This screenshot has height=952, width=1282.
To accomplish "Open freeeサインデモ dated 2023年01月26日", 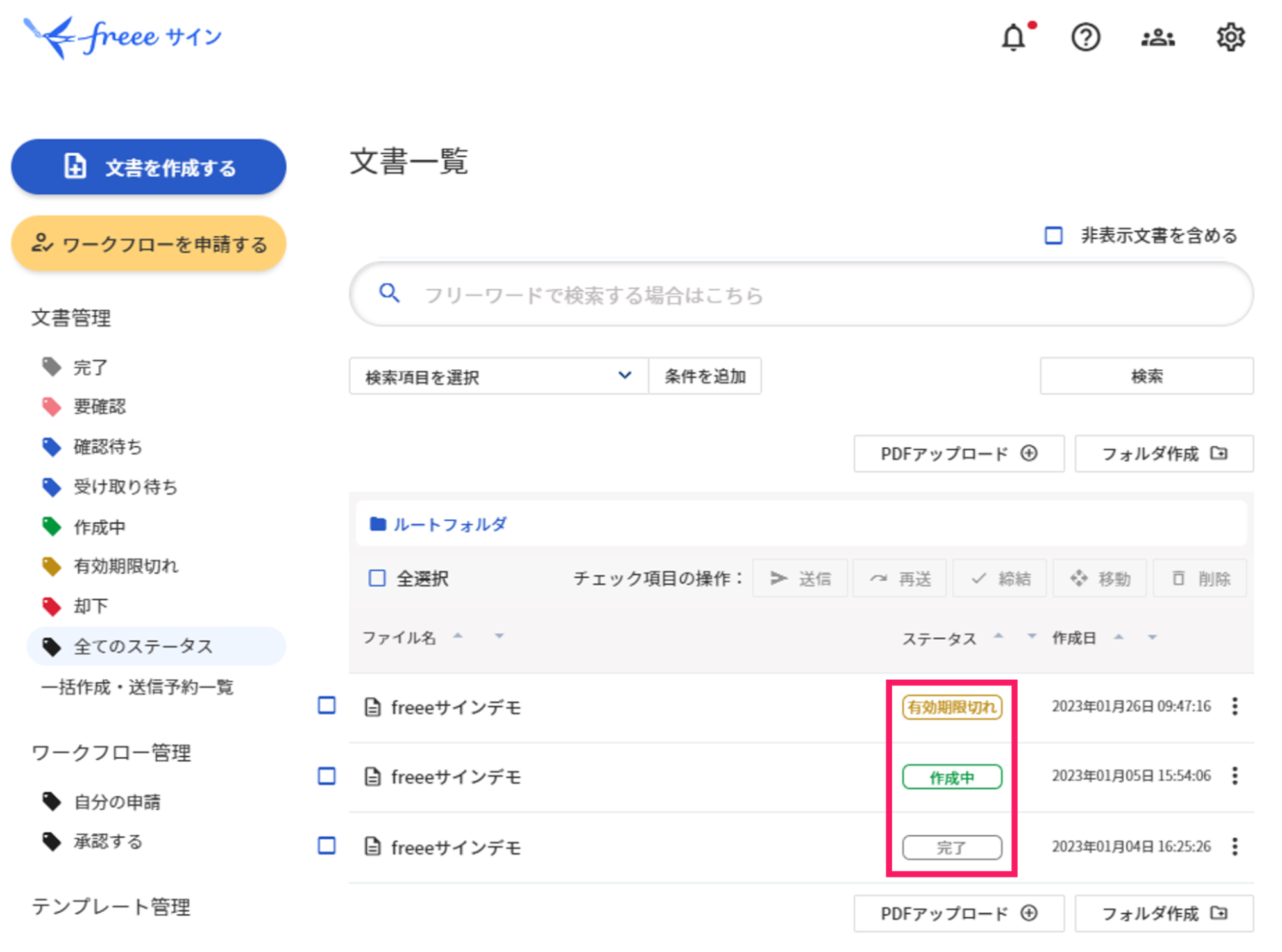I will click(x=456, y=706).
